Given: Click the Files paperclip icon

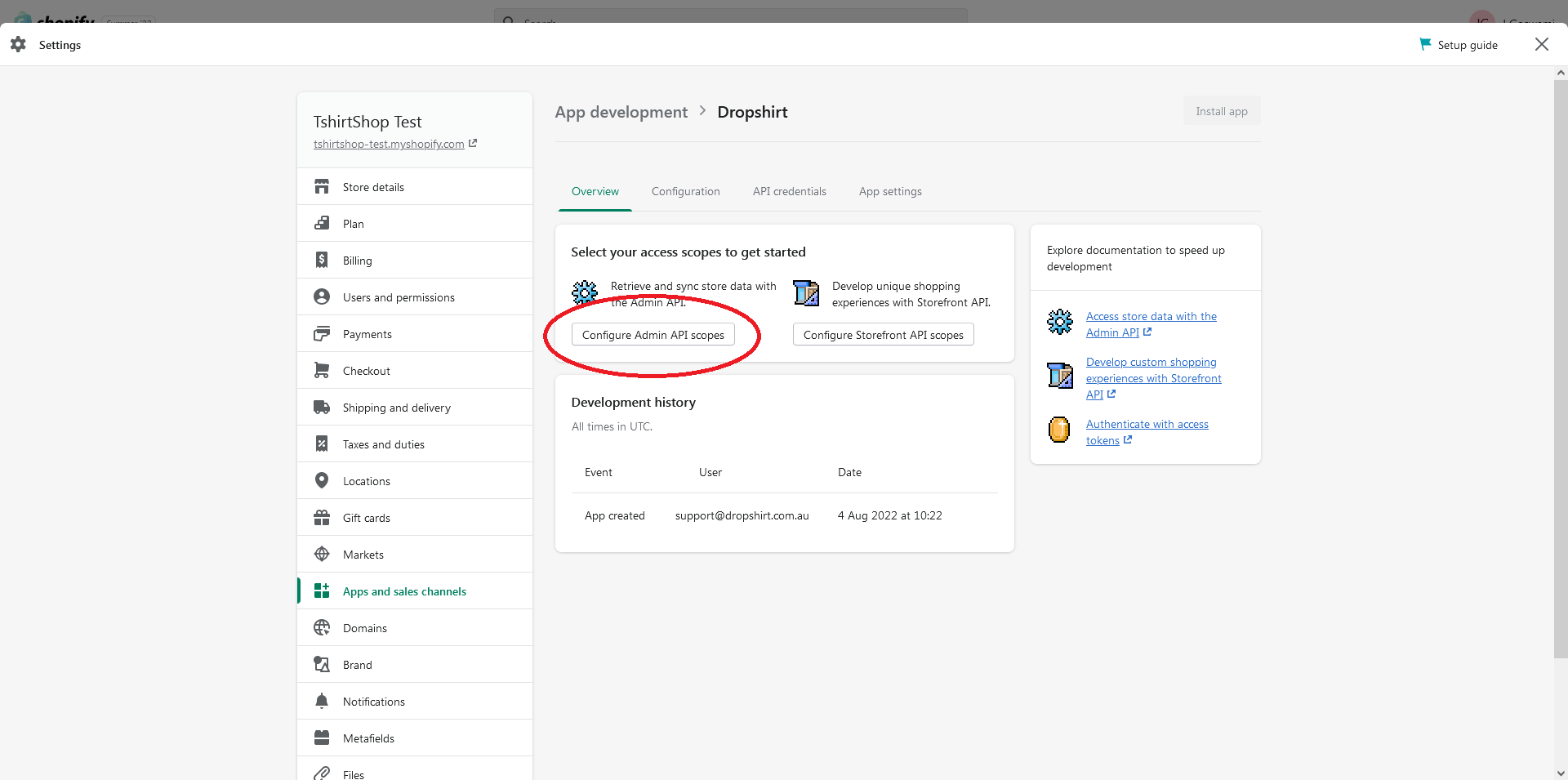Looking at the screenshot, I should (322, 773).
